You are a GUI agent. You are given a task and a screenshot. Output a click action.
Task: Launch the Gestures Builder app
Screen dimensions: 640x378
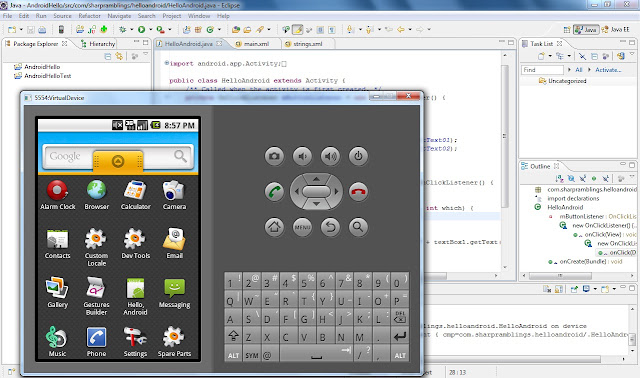pyautogui.click(x=96, y=296)
